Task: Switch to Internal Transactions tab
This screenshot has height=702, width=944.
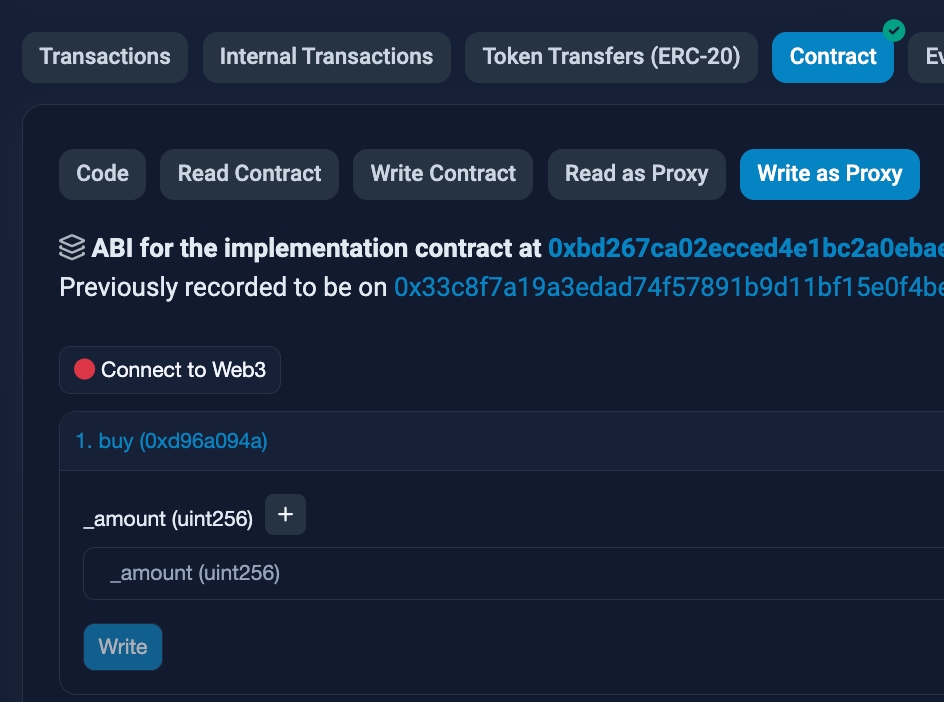Action: click(x=326, y=57)
